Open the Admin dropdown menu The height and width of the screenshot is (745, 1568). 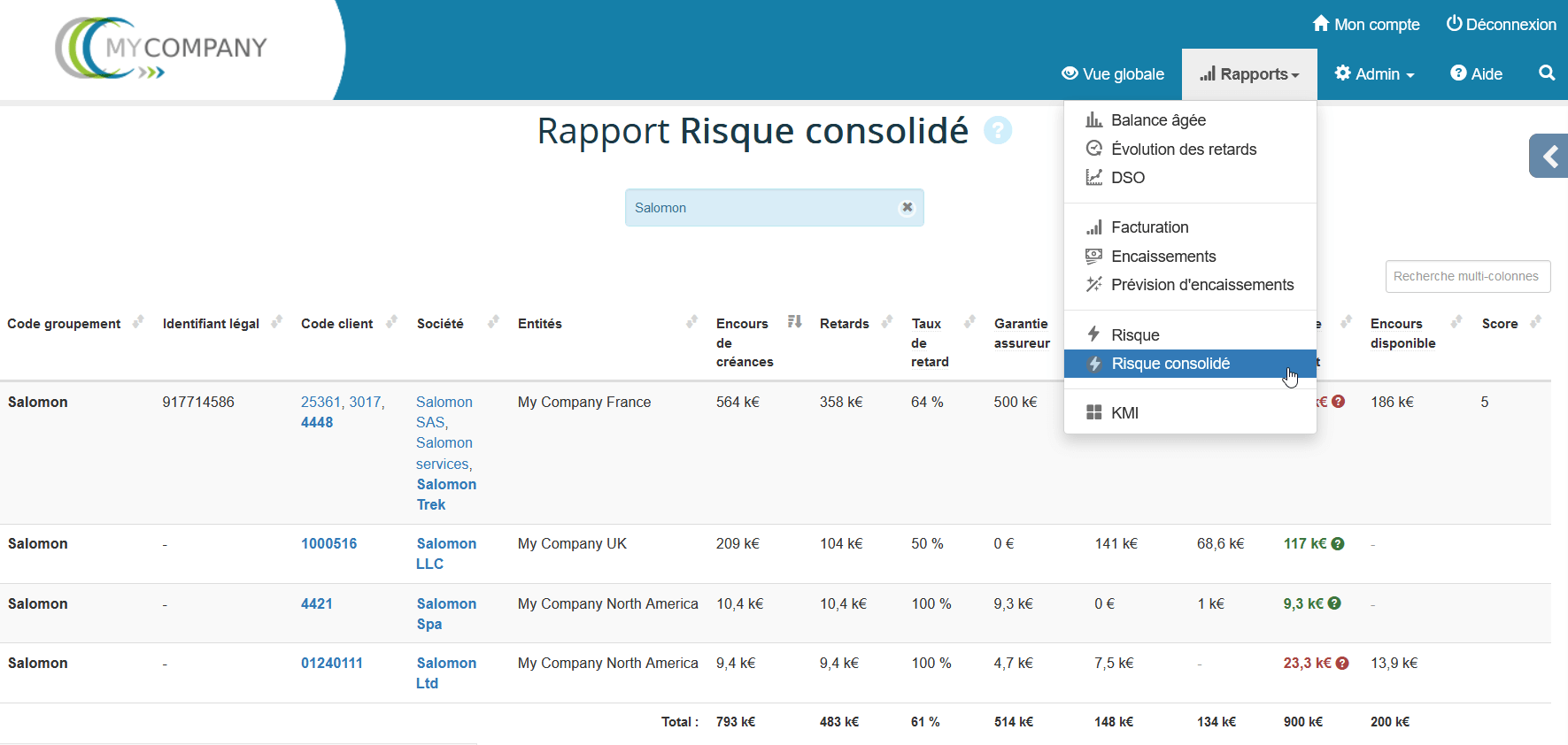1374,74
